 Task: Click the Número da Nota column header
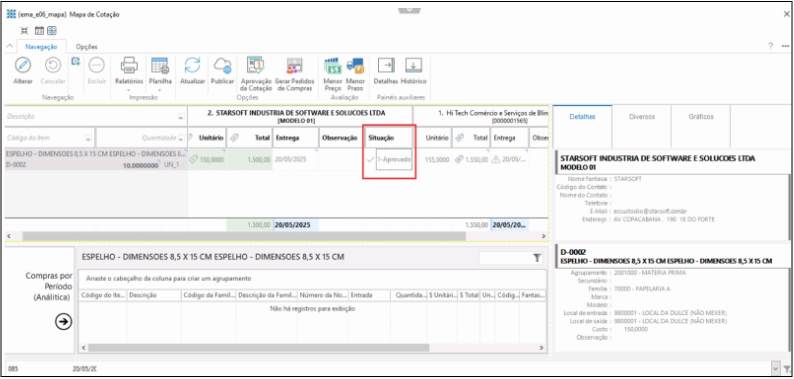322,294
